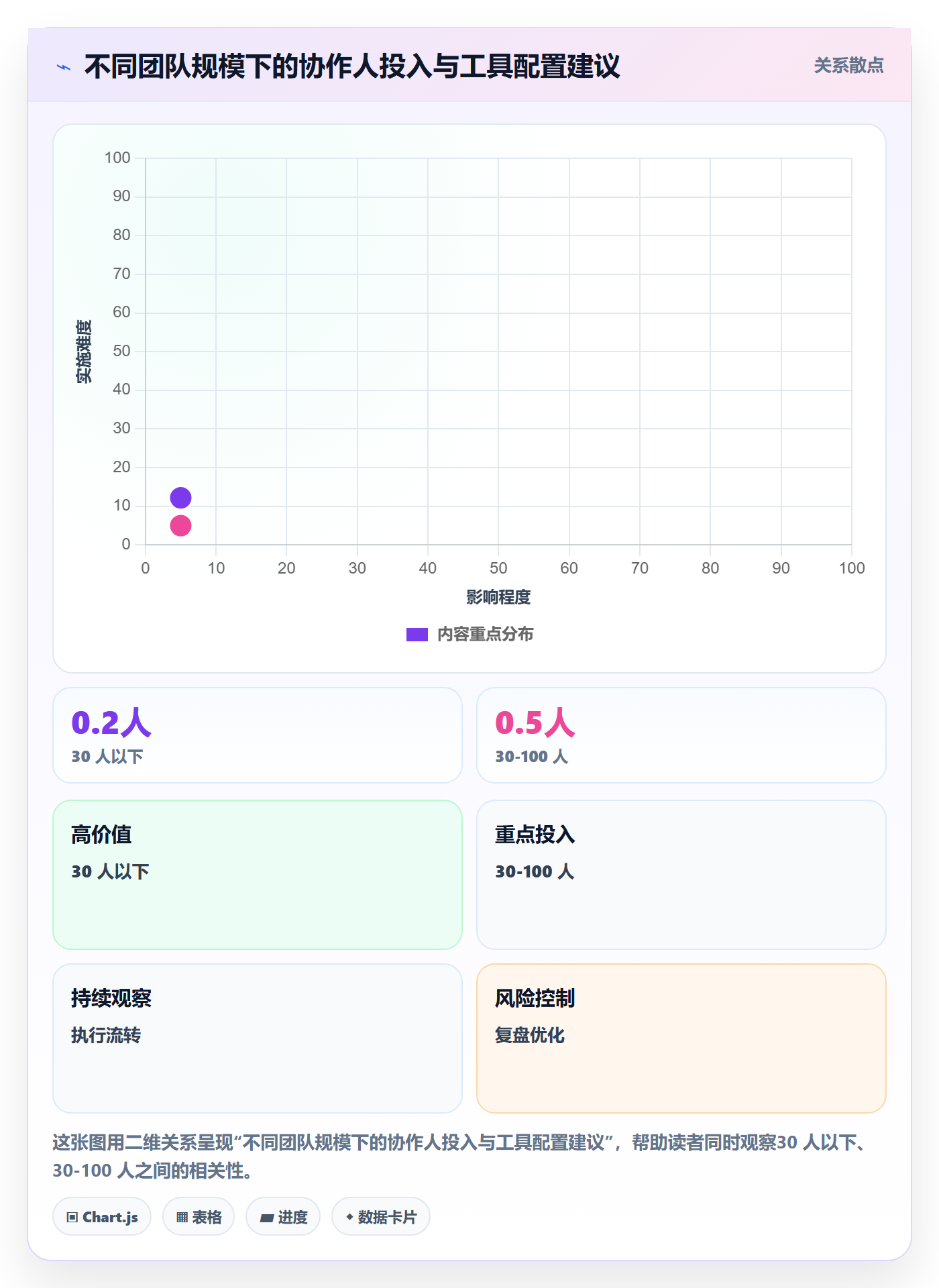The width and height of the screenshot is (939, 1288).
Task: Click the title 不同团队规模下的协作人投入与工具配置建议
Action: [x=352, y=66]
